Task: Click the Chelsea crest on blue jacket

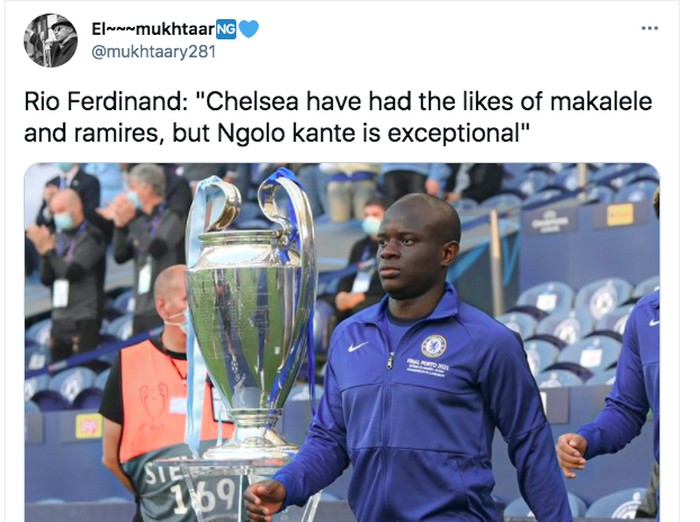Action: pos(433,346)
